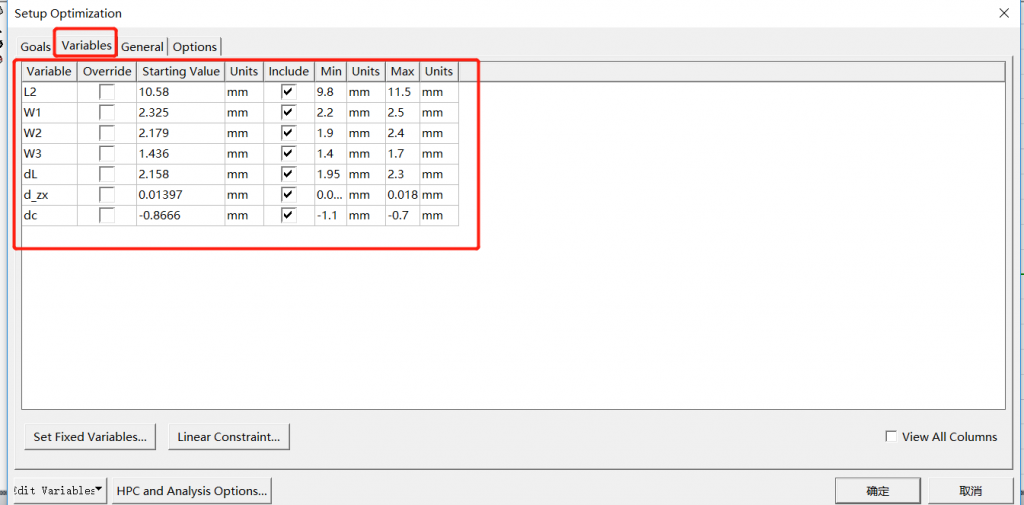Enable Override checkbox for L2
Viewport: 1024px width, 505px height.
(x=106, y=92)
